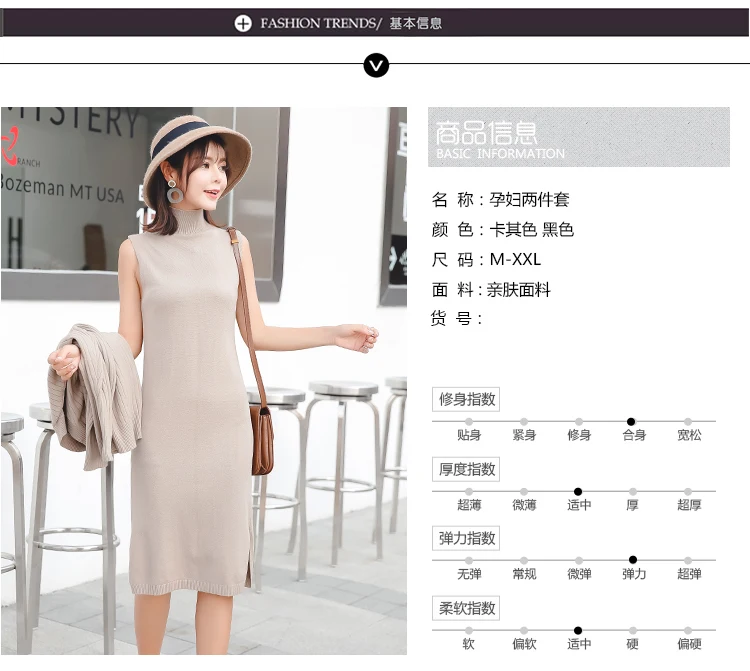The image size is (750, 671).
Task: Select the 常规 dot on elasticity scale
Action: [524, 560]
